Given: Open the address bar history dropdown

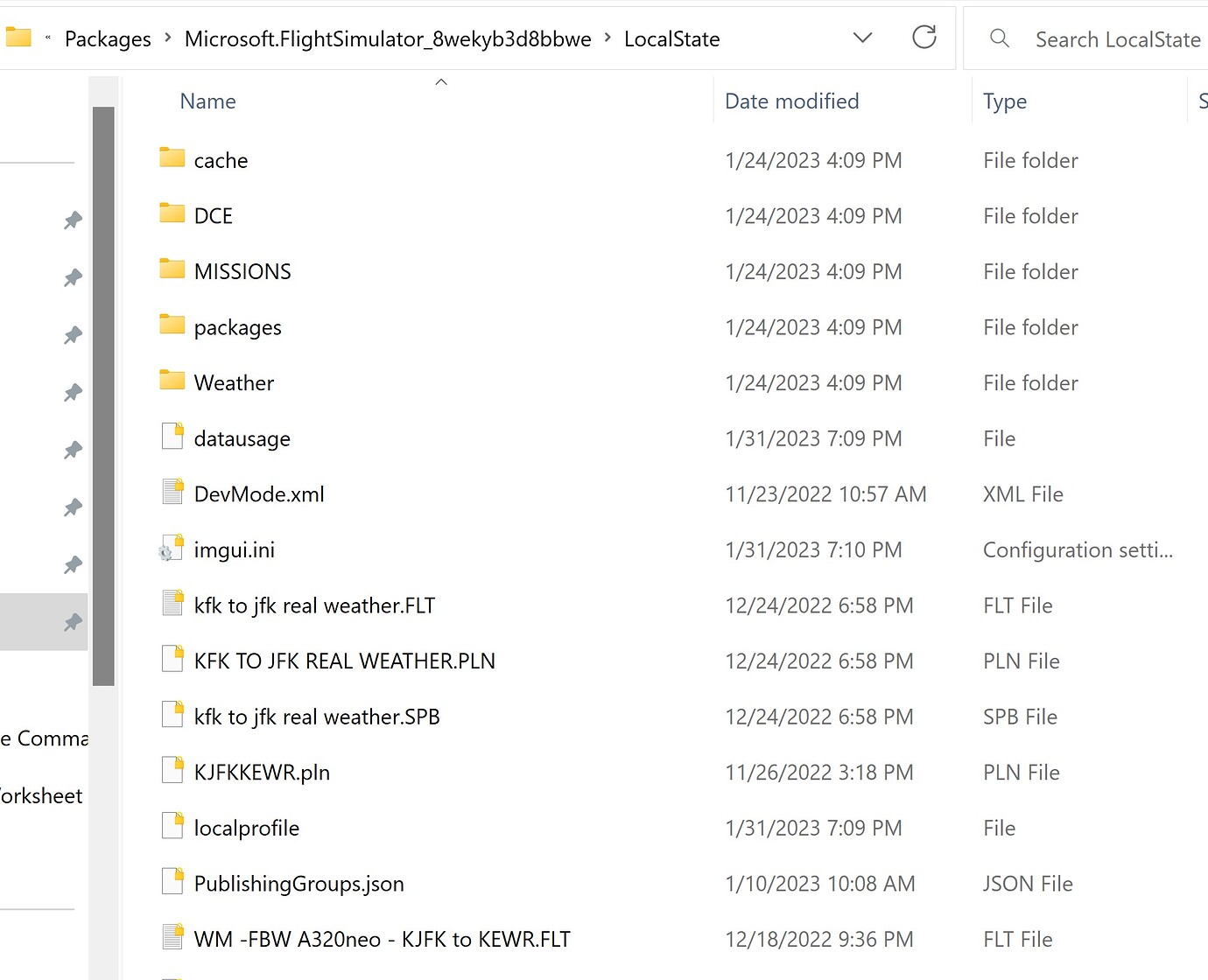Looking at the screenshot, I should pyautogui.click(x=863, y=38).
